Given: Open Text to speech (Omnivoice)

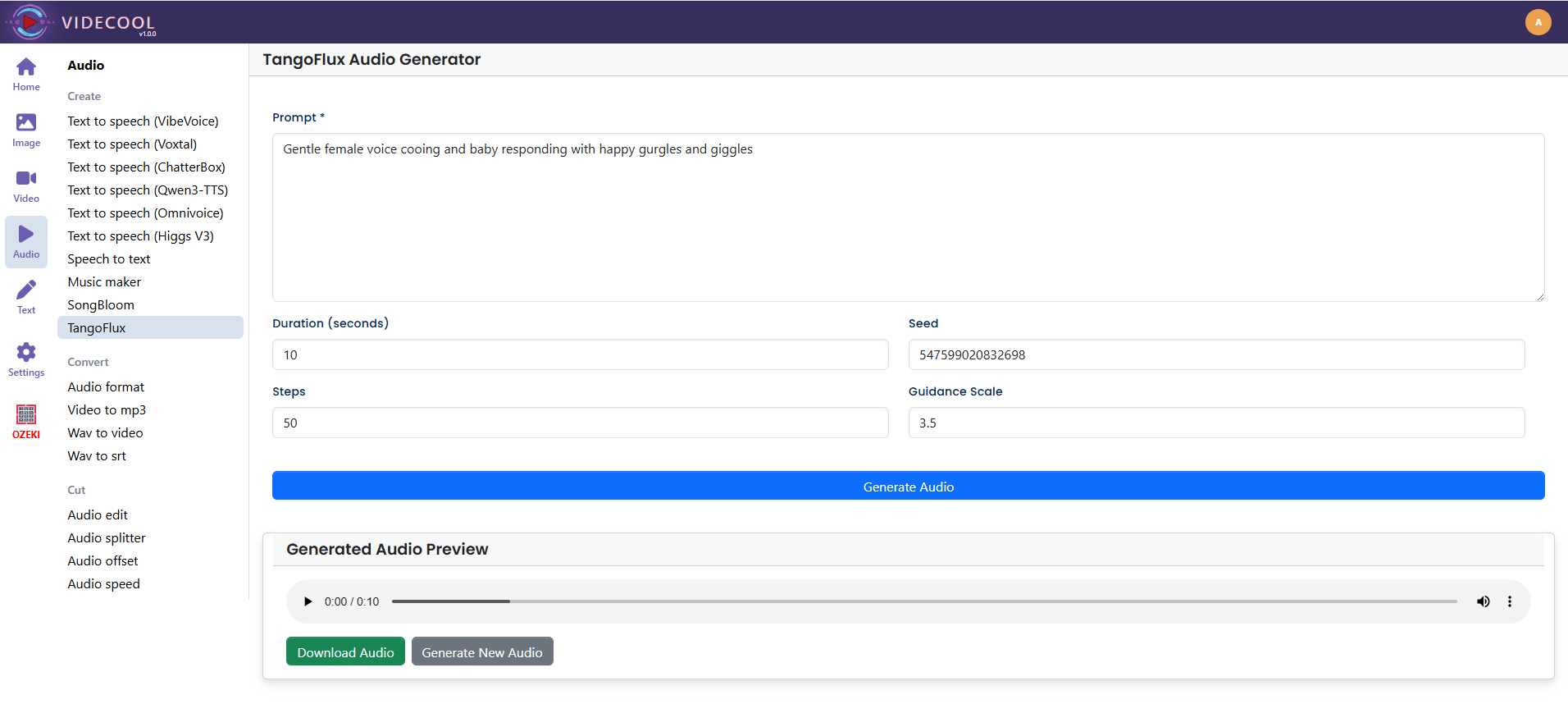Looking at the screenshot, I should (145, 213).
